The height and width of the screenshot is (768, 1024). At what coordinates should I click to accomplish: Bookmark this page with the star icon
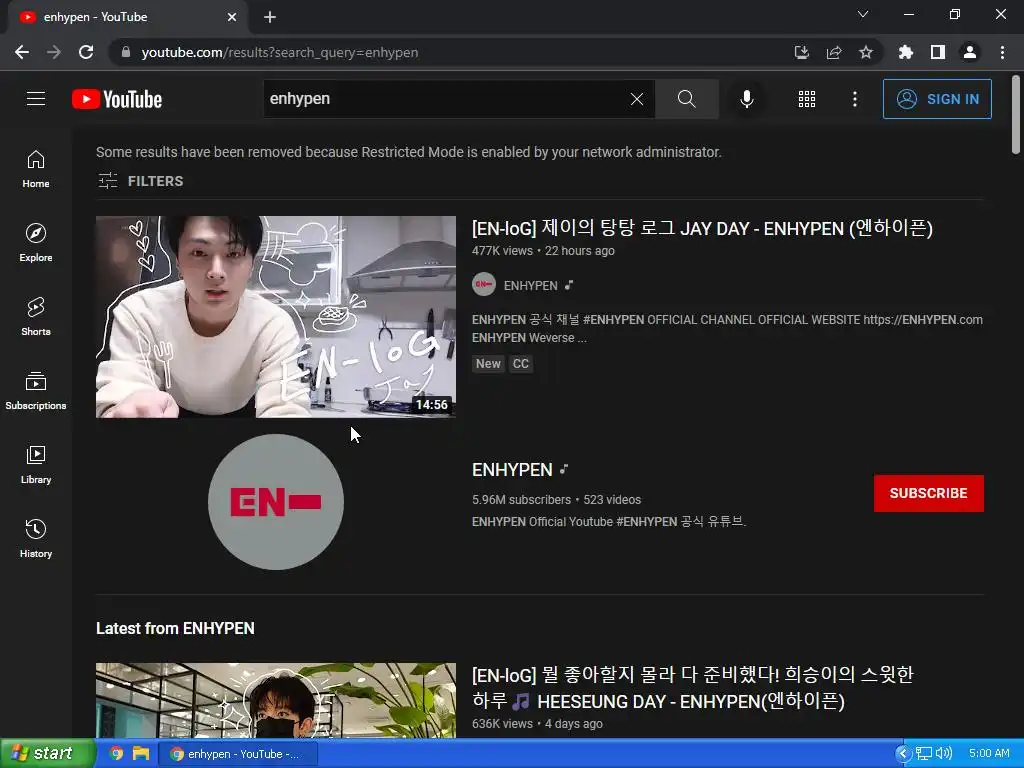866,52
